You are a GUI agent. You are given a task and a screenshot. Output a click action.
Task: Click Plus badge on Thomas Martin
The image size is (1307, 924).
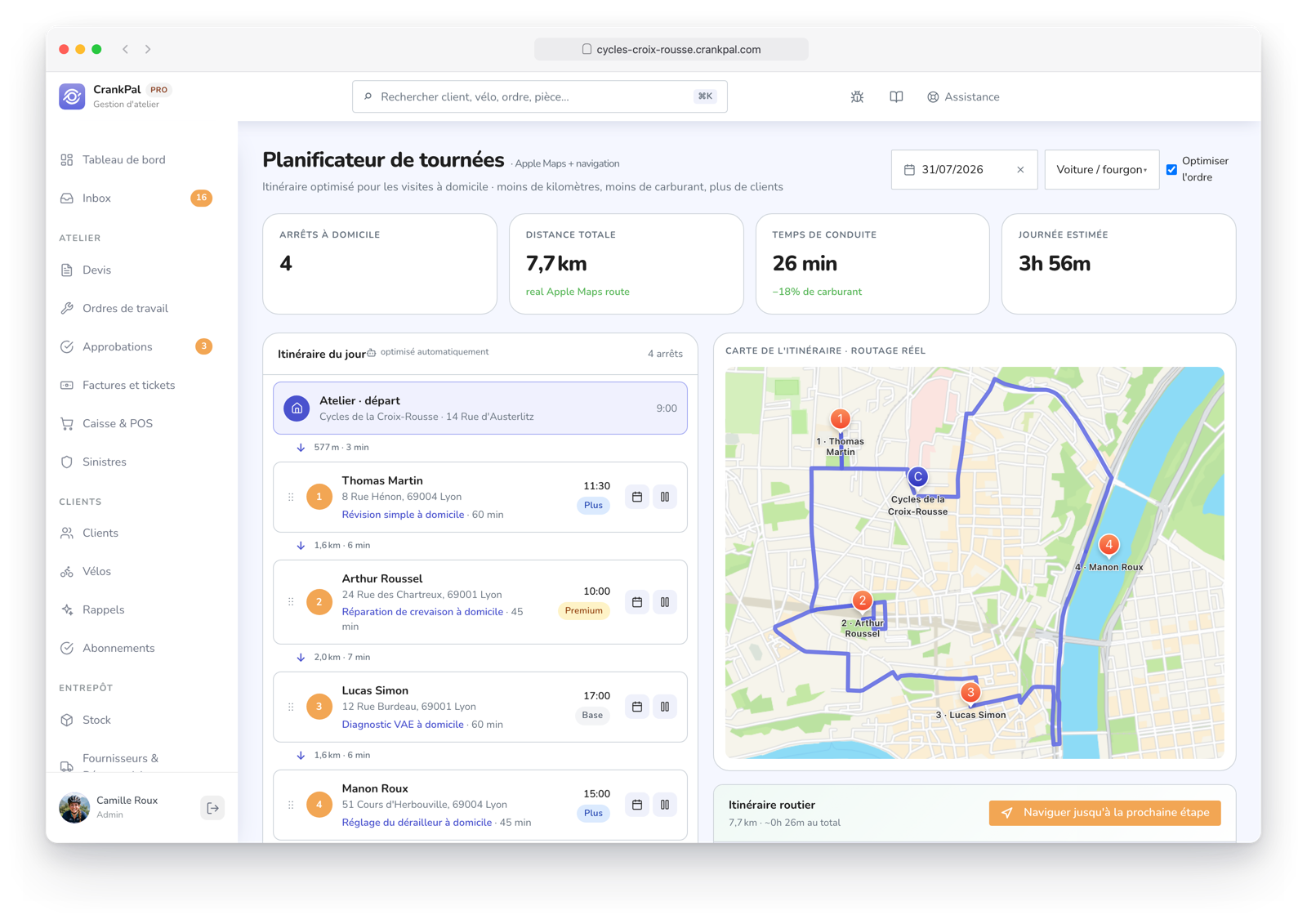(594, 506)
